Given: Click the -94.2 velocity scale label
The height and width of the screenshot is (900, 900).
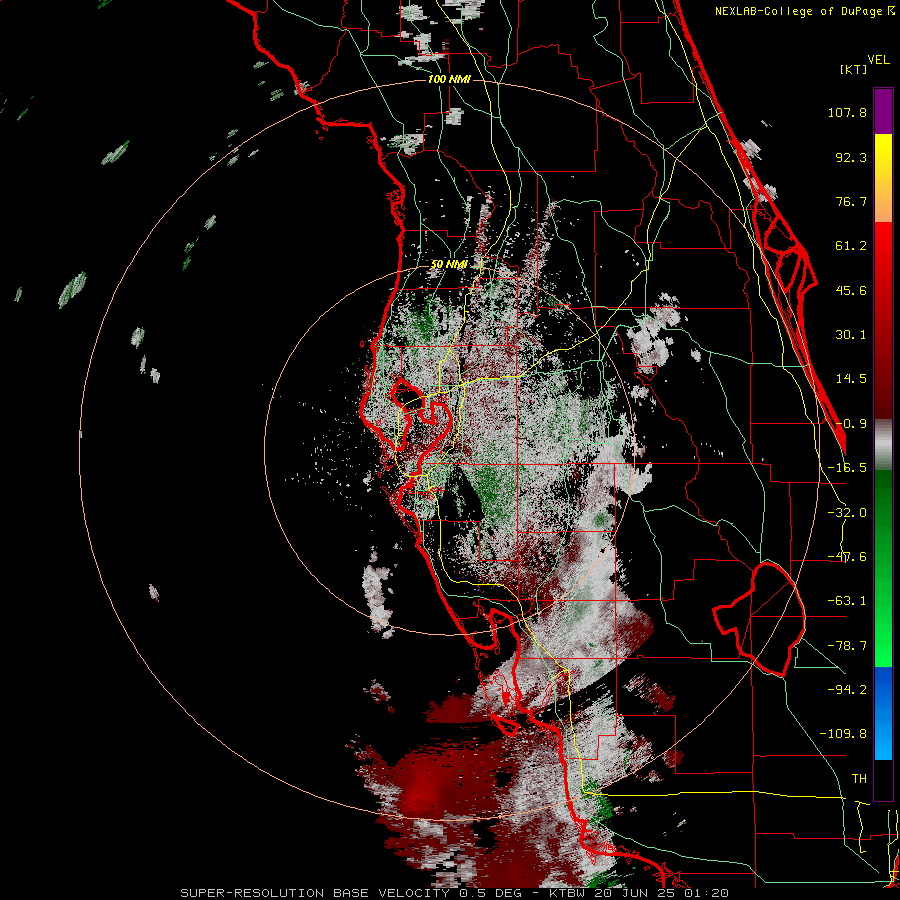Looking at the screenshot, I should click(847, 690).
